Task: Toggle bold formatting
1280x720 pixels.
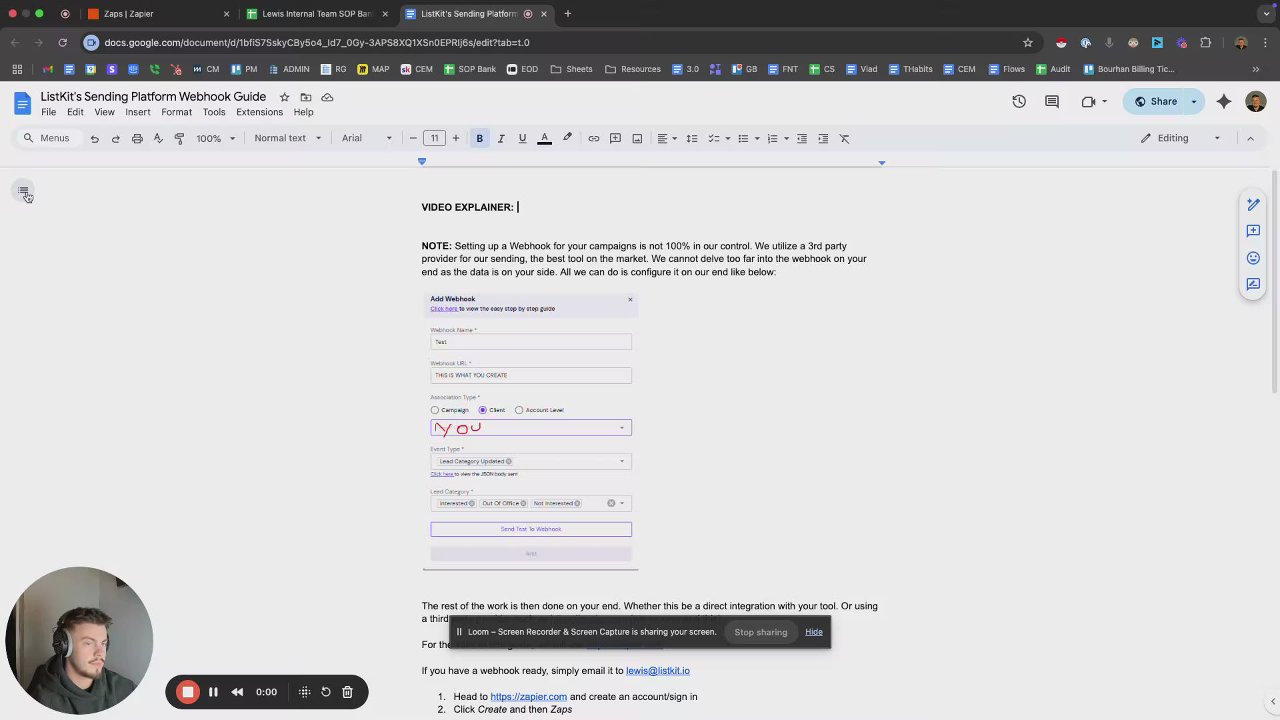Action: (479, 138)
